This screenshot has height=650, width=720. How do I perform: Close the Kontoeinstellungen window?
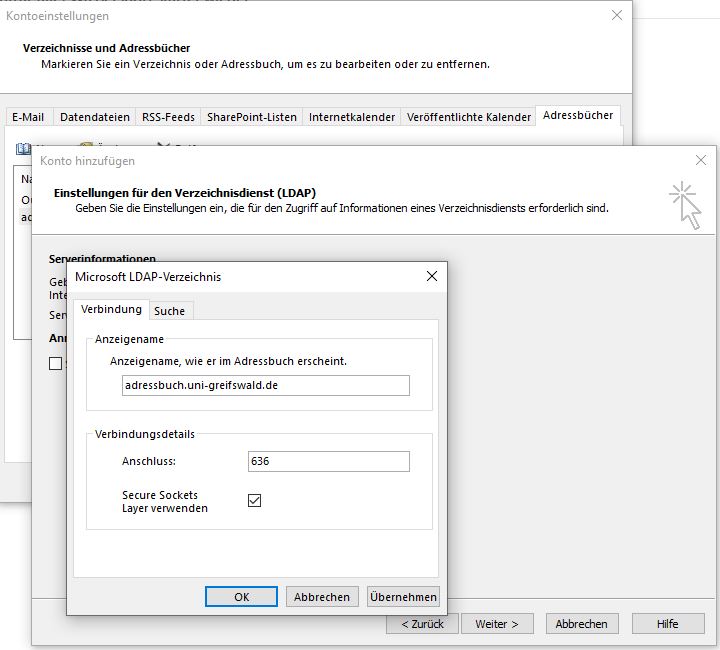617,15
